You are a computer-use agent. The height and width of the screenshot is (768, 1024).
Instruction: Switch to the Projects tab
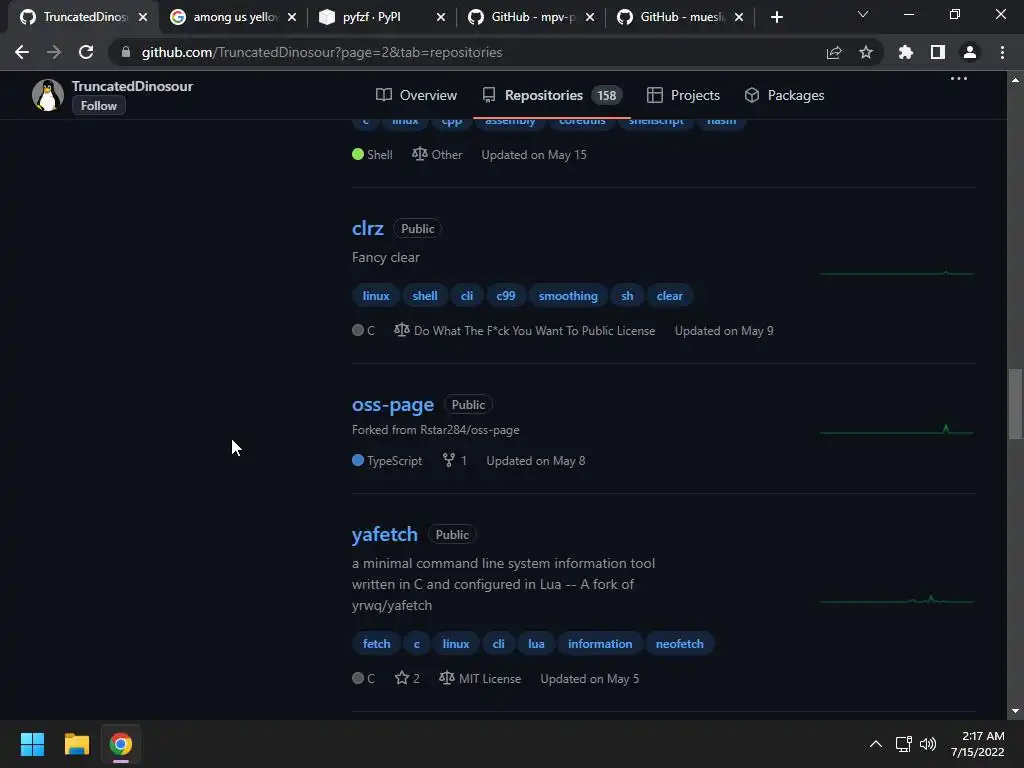coord(683,95)
